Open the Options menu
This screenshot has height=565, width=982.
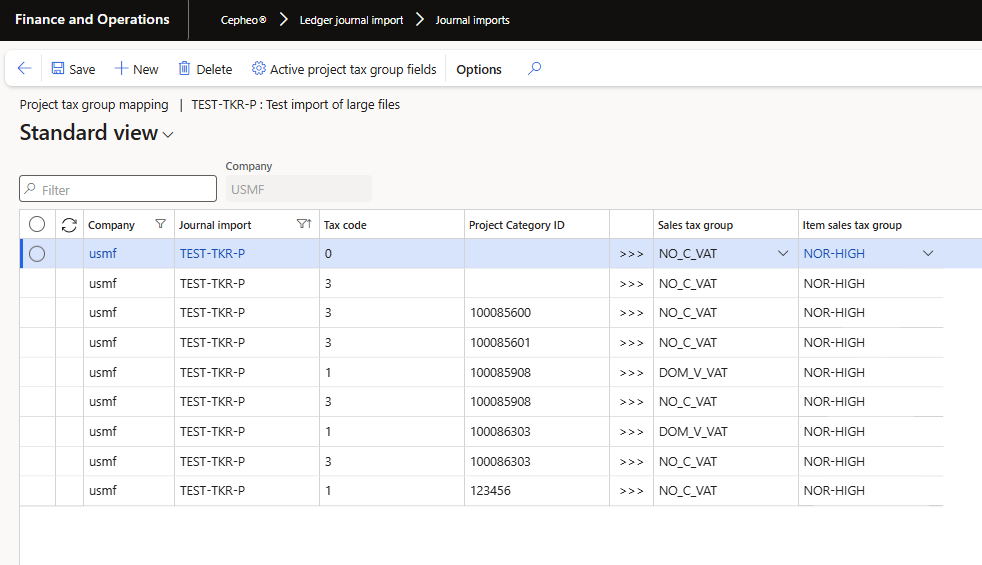click(478, 70)
